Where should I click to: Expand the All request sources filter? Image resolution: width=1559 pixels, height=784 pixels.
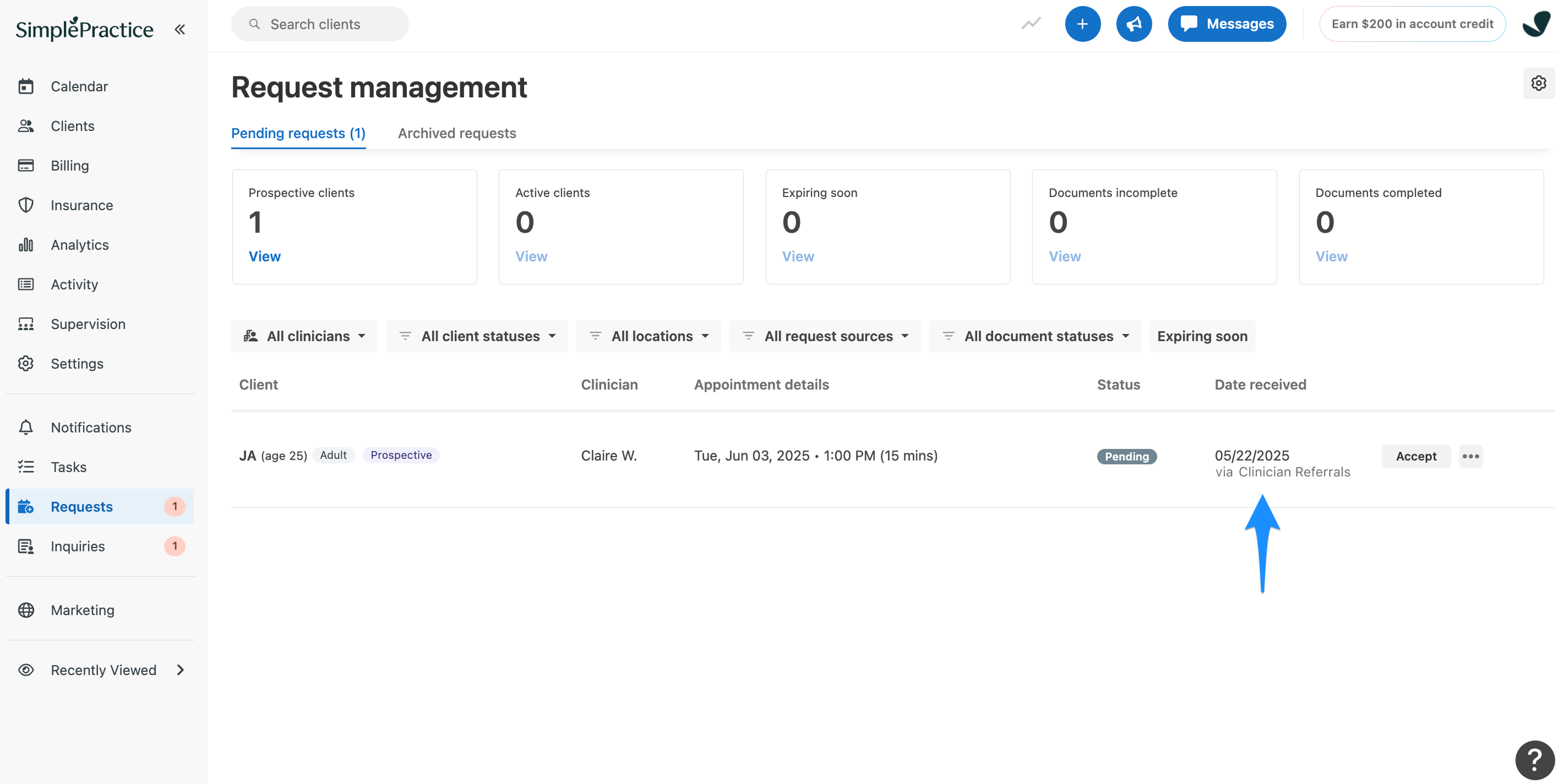(x=825, y=336)
